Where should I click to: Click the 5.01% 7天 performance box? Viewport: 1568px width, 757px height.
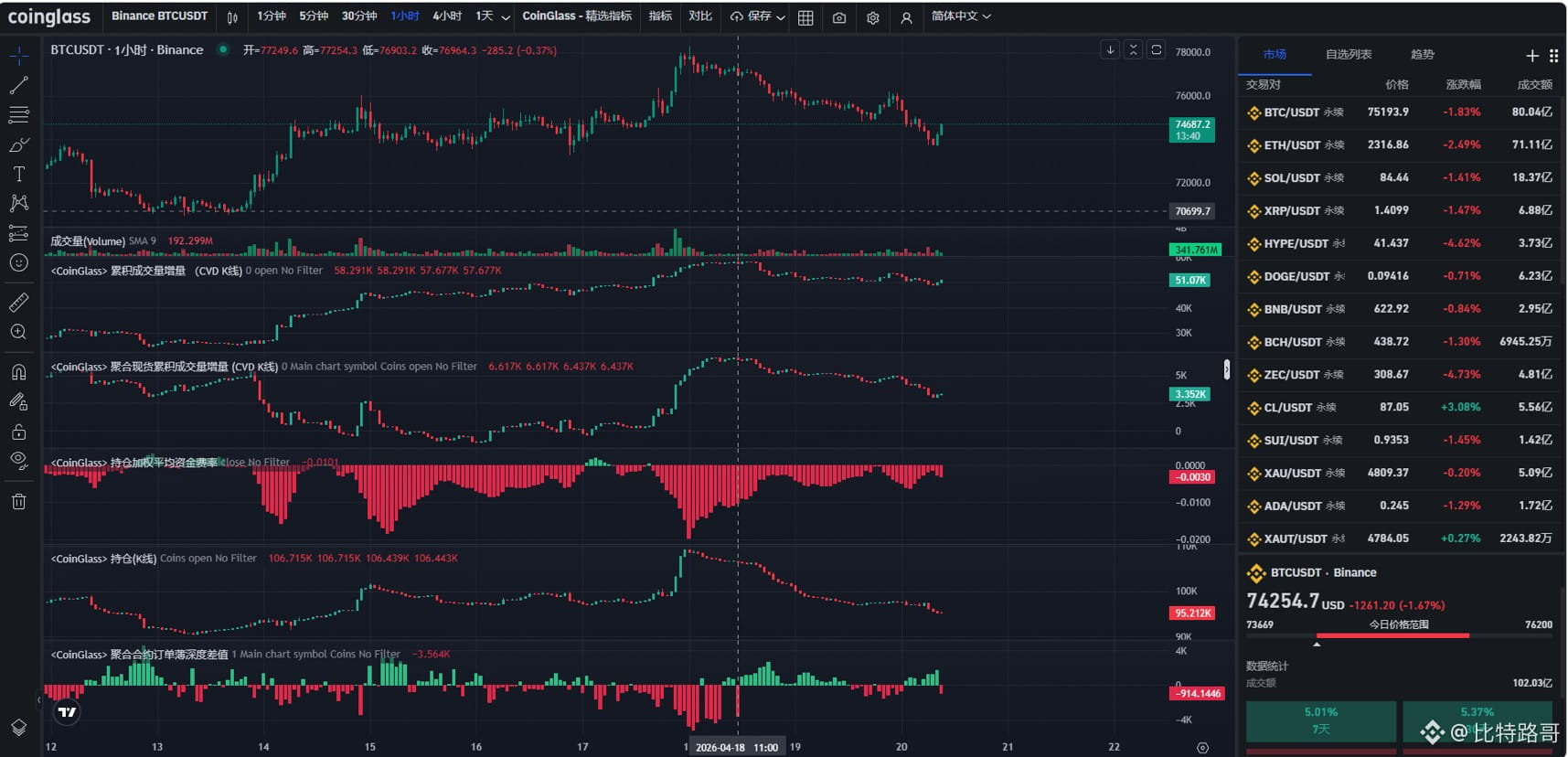click(x=1320, y=721)
